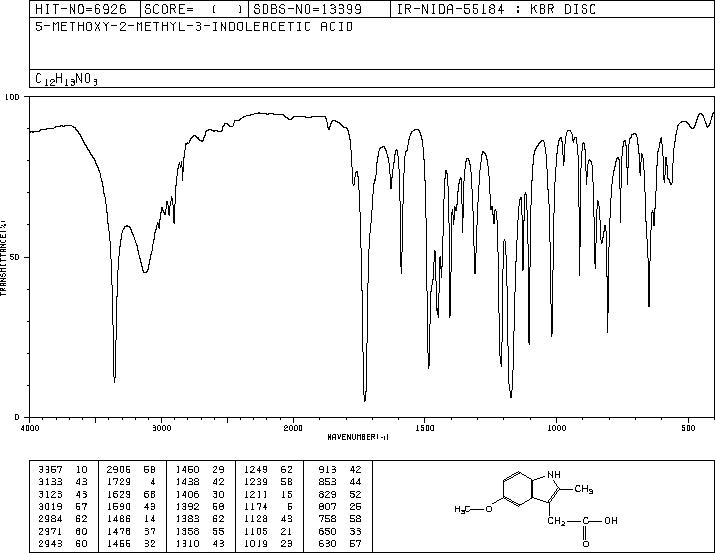Click the SDBS-NO=13399 label

coord(308,9)
